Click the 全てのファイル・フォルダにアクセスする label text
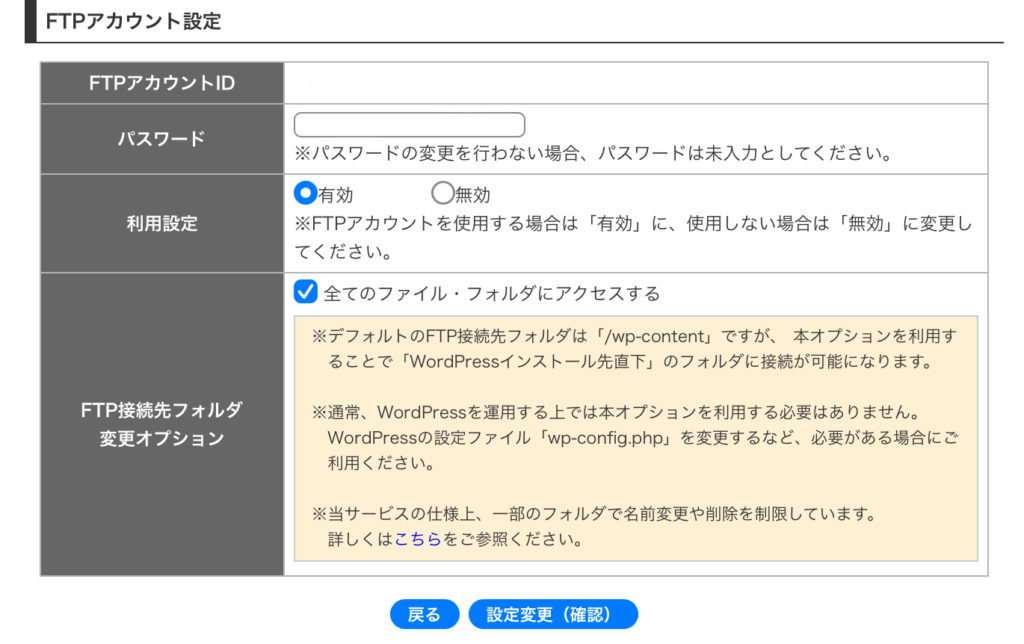Viewport: 1024px width, 644px height. (x=492, y=294)
